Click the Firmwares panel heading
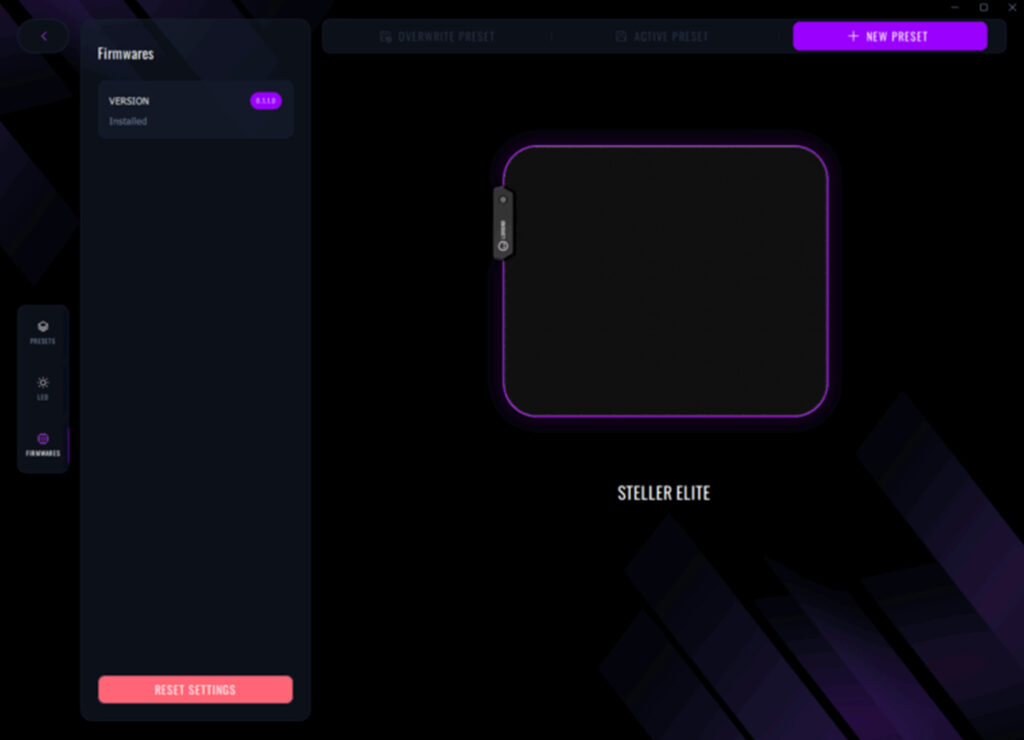Viewport: 1024px width, 740px height. pyautogui.click(x=126, y=54)
